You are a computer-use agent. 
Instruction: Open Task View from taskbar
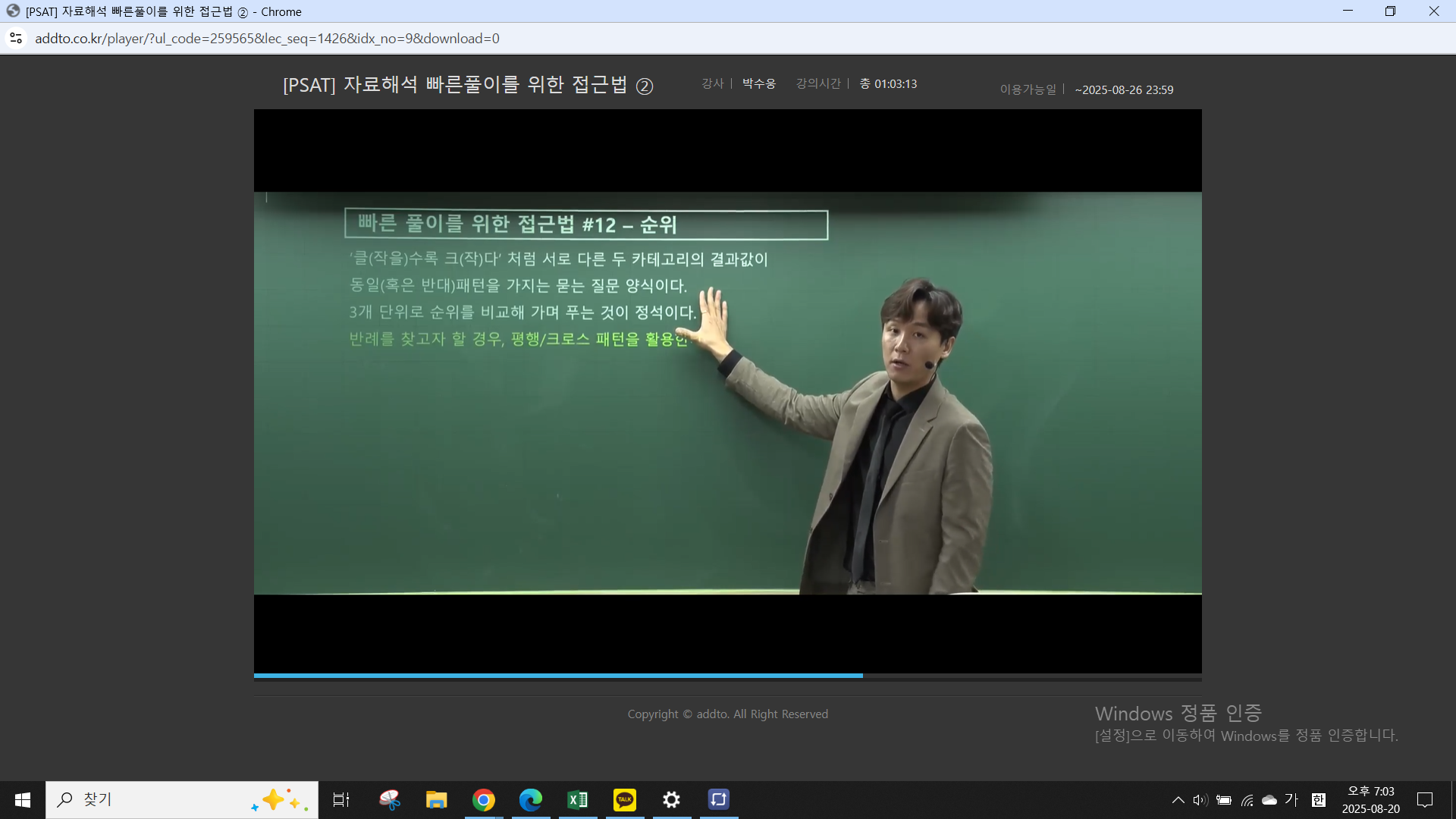point(341,800)
